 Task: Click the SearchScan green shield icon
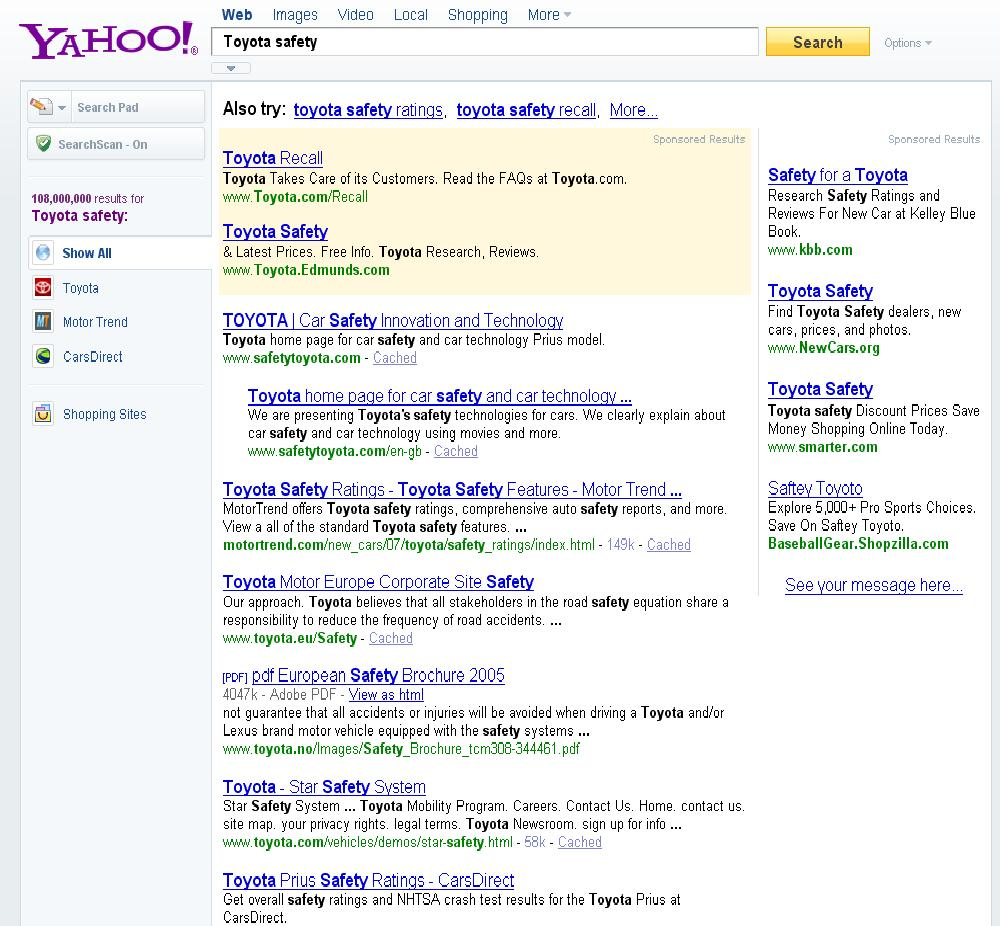[43, 143]
